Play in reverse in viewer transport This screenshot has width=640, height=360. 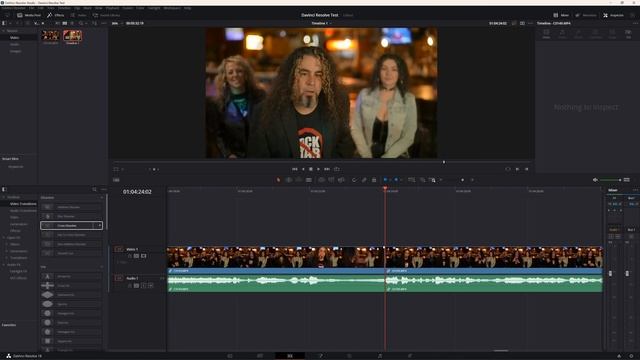[303, 169]
